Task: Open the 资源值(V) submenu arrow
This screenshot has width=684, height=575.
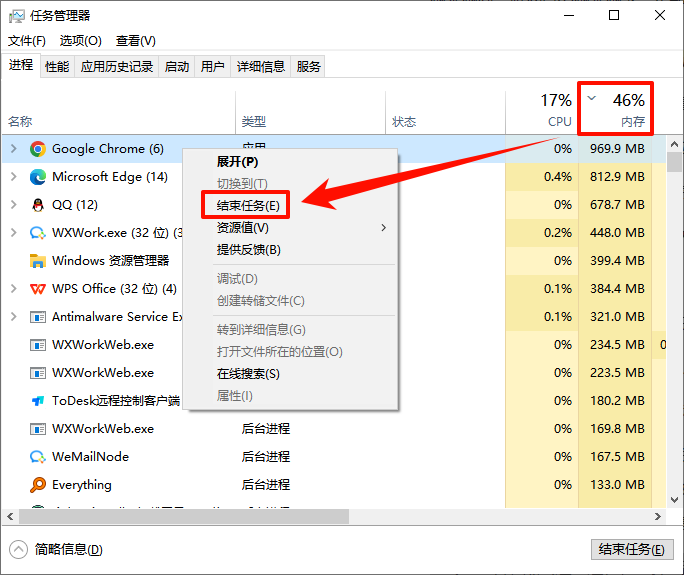Action: click(x=383, y=228)
